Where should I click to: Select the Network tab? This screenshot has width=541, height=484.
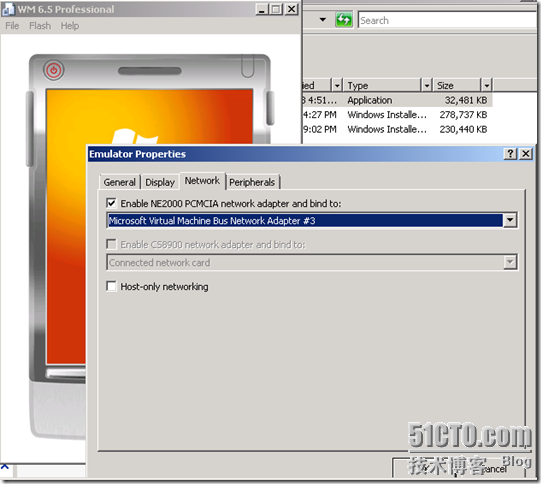tap(202, 180)
